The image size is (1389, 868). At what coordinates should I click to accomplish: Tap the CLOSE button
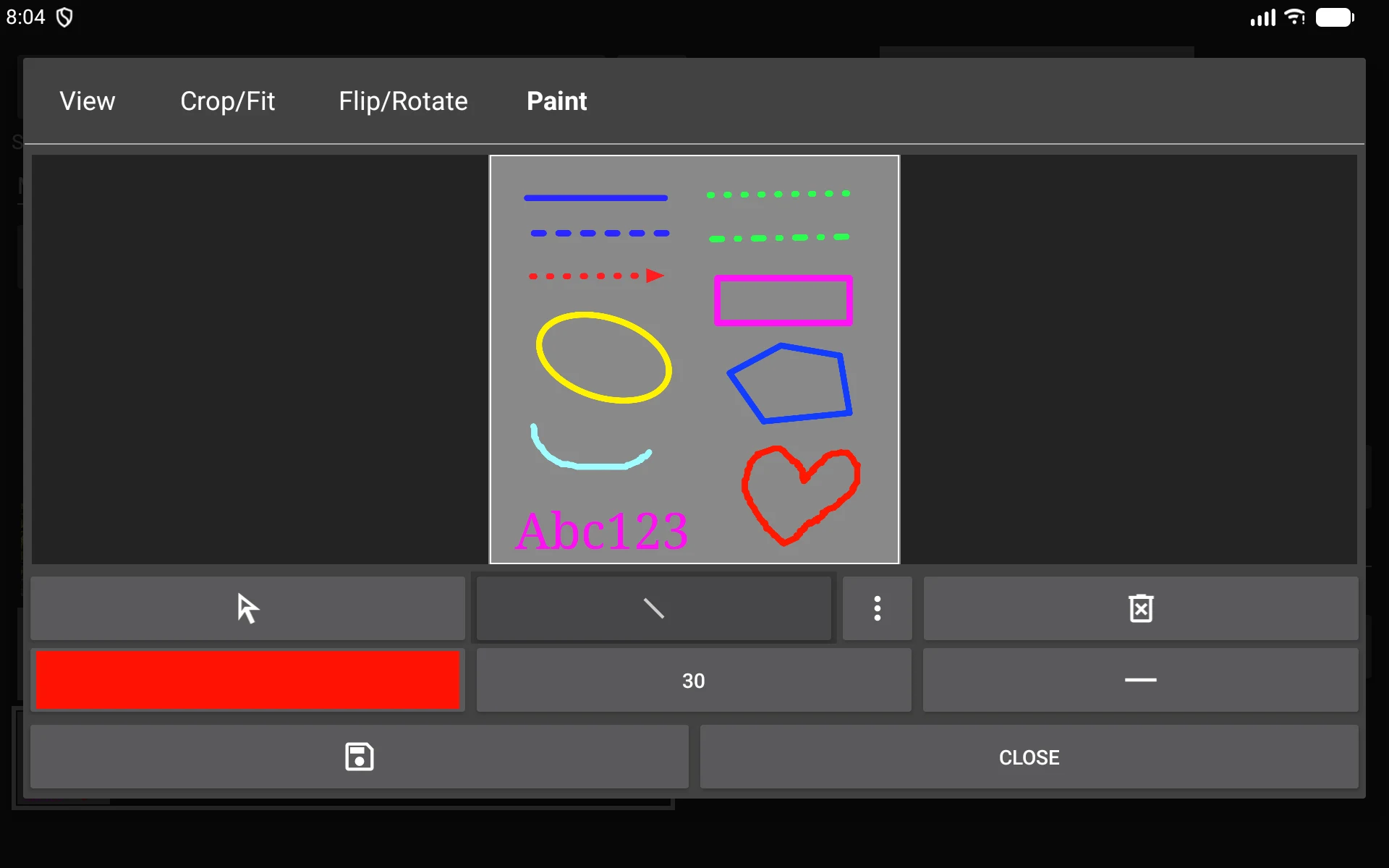1029,757
